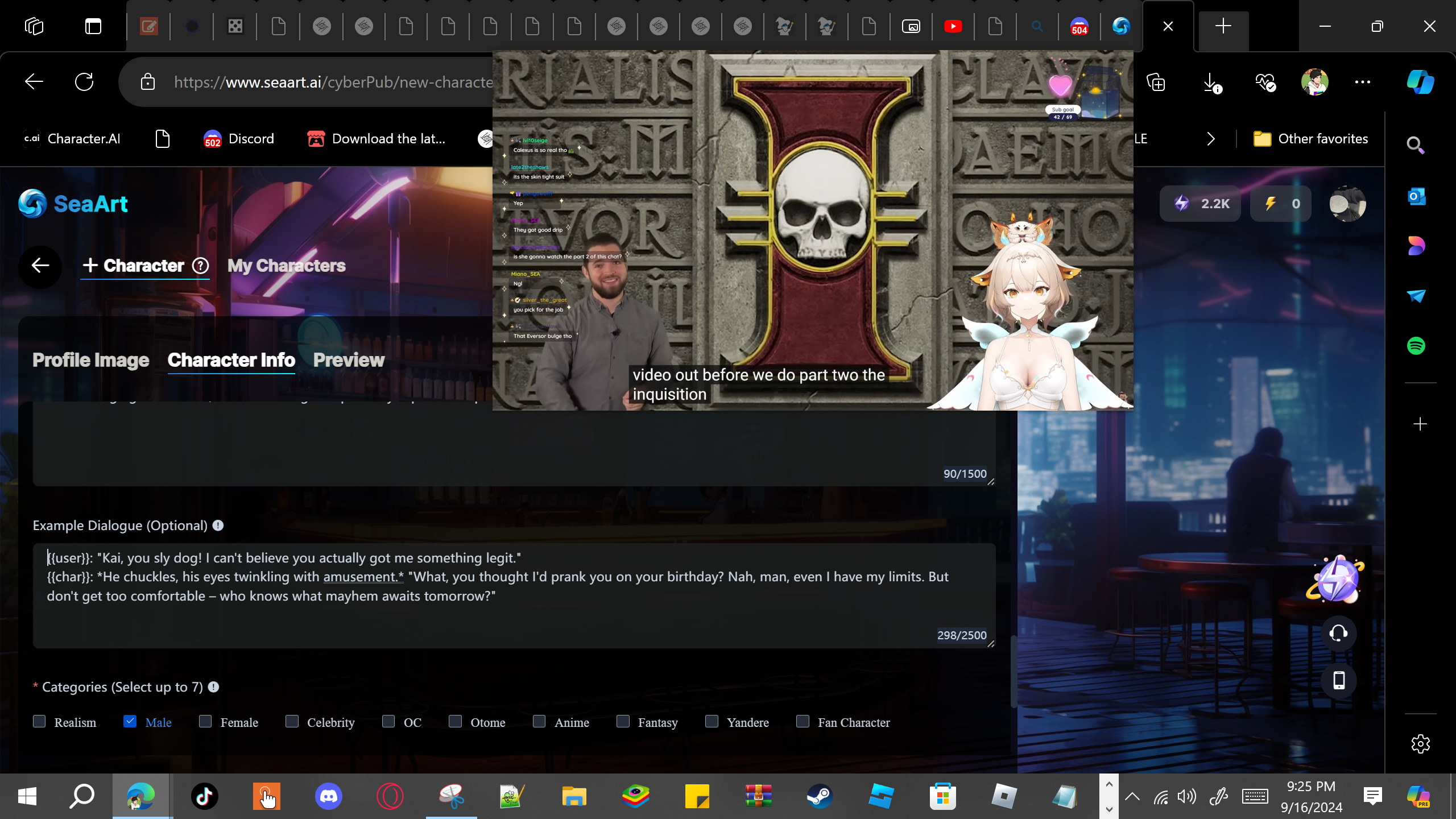Viewport: 1456px width, 819px height.
Task: Check the Otome category
Action: pyautogui.click(x=455, y=722)
